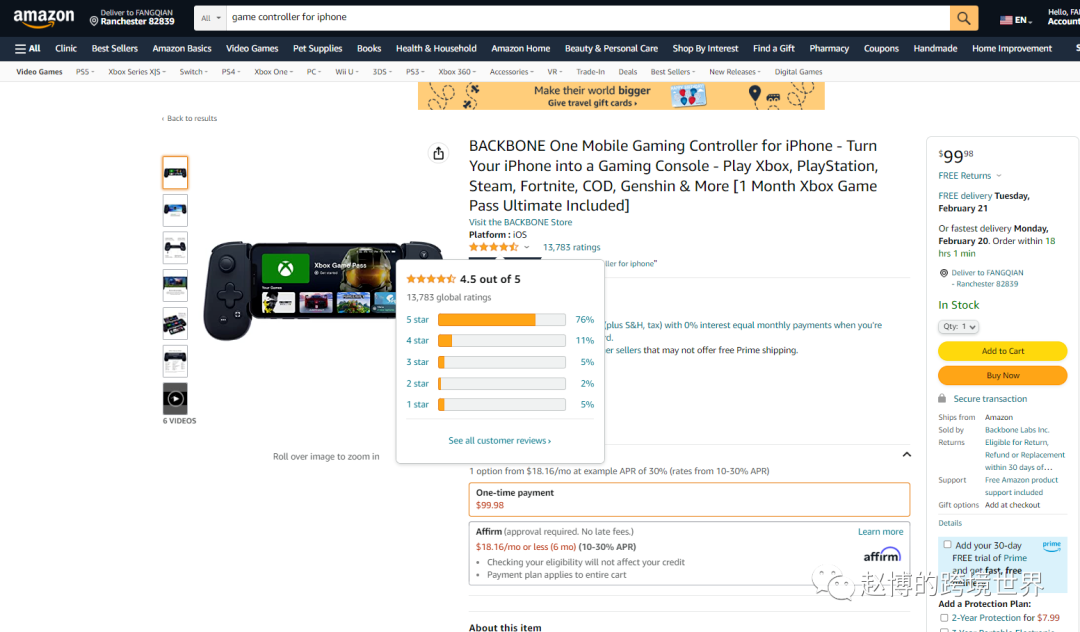Open the Clinic nav item
1080x632 pixels.
point(65,48)
